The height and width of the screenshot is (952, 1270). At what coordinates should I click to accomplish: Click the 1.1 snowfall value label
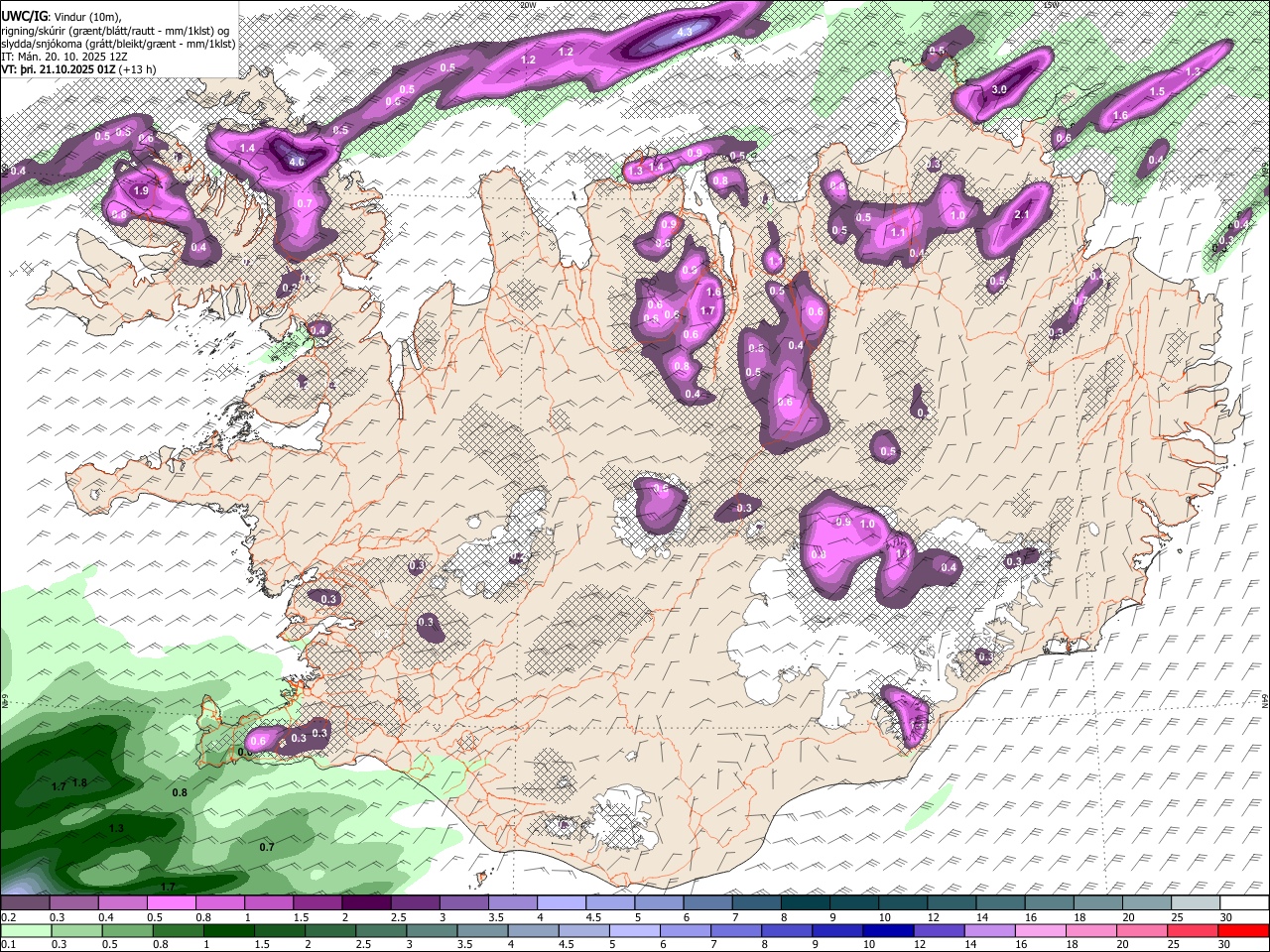coord(898,232)
